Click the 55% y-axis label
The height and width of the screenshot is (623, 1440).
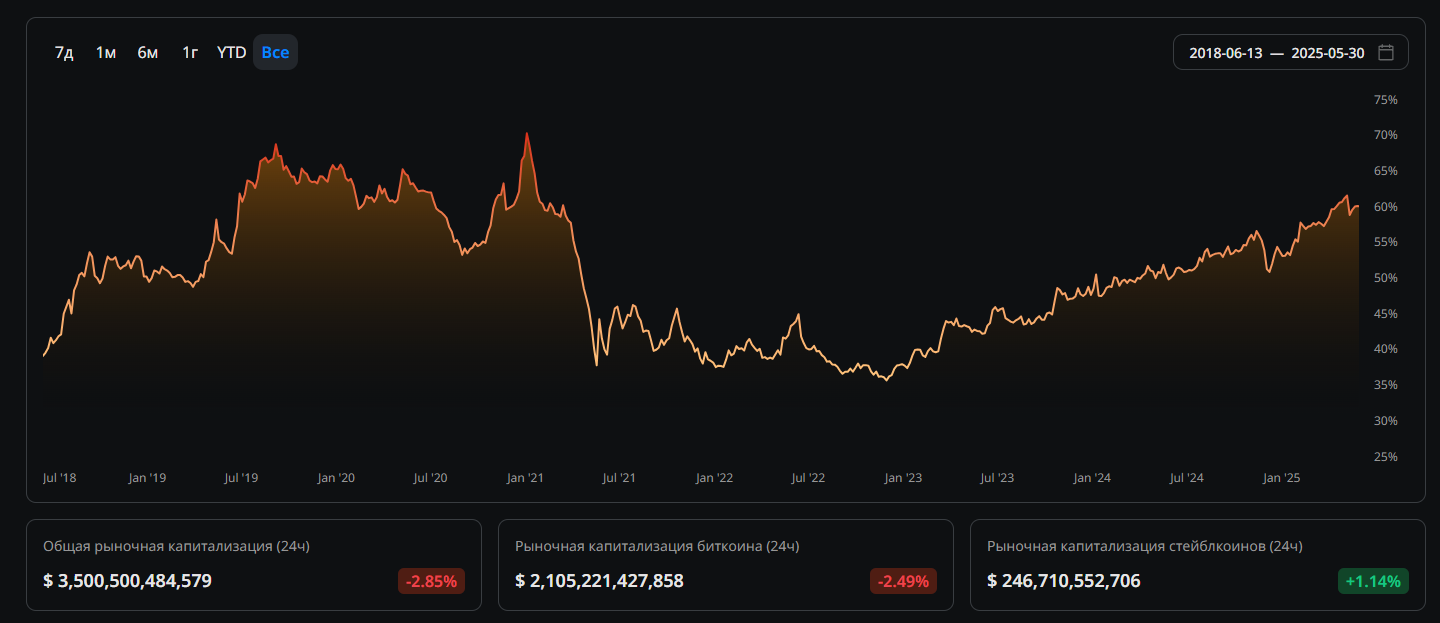pyautogui.click(x=1386, y=242)
